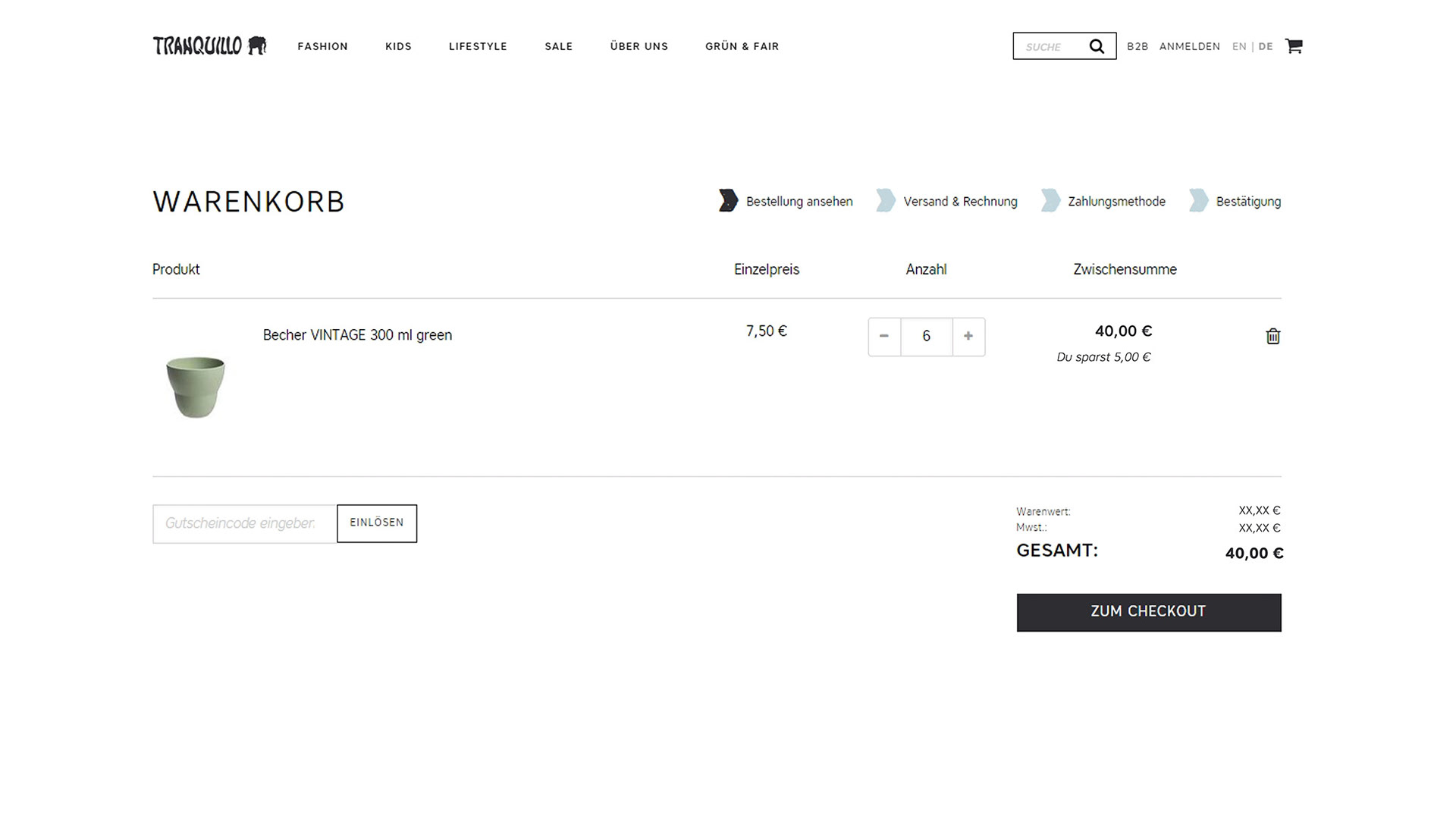Viewport: 1456px width, 819px height.
Task: Click the Zahlungsmethode step arrow
Action: pyautogui.click(x=1050, y=201)
